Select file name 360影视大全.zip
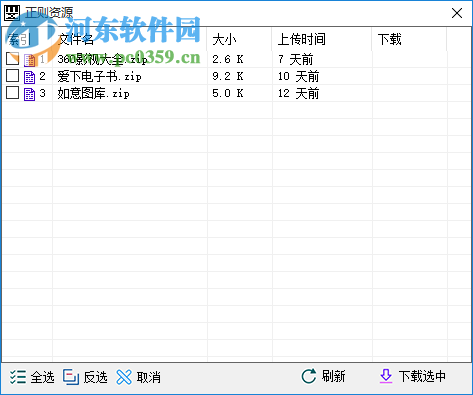 point(102,59)
